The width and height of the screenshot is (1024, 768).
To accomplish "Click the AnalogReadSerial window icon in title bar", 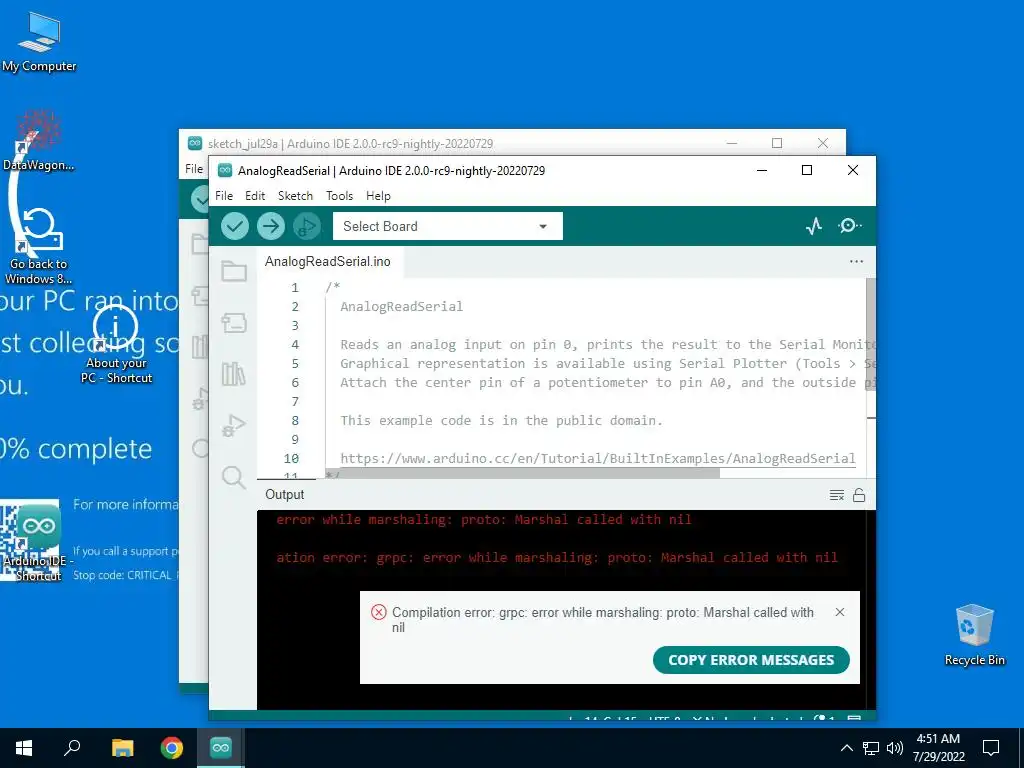I will coord(225,170).
